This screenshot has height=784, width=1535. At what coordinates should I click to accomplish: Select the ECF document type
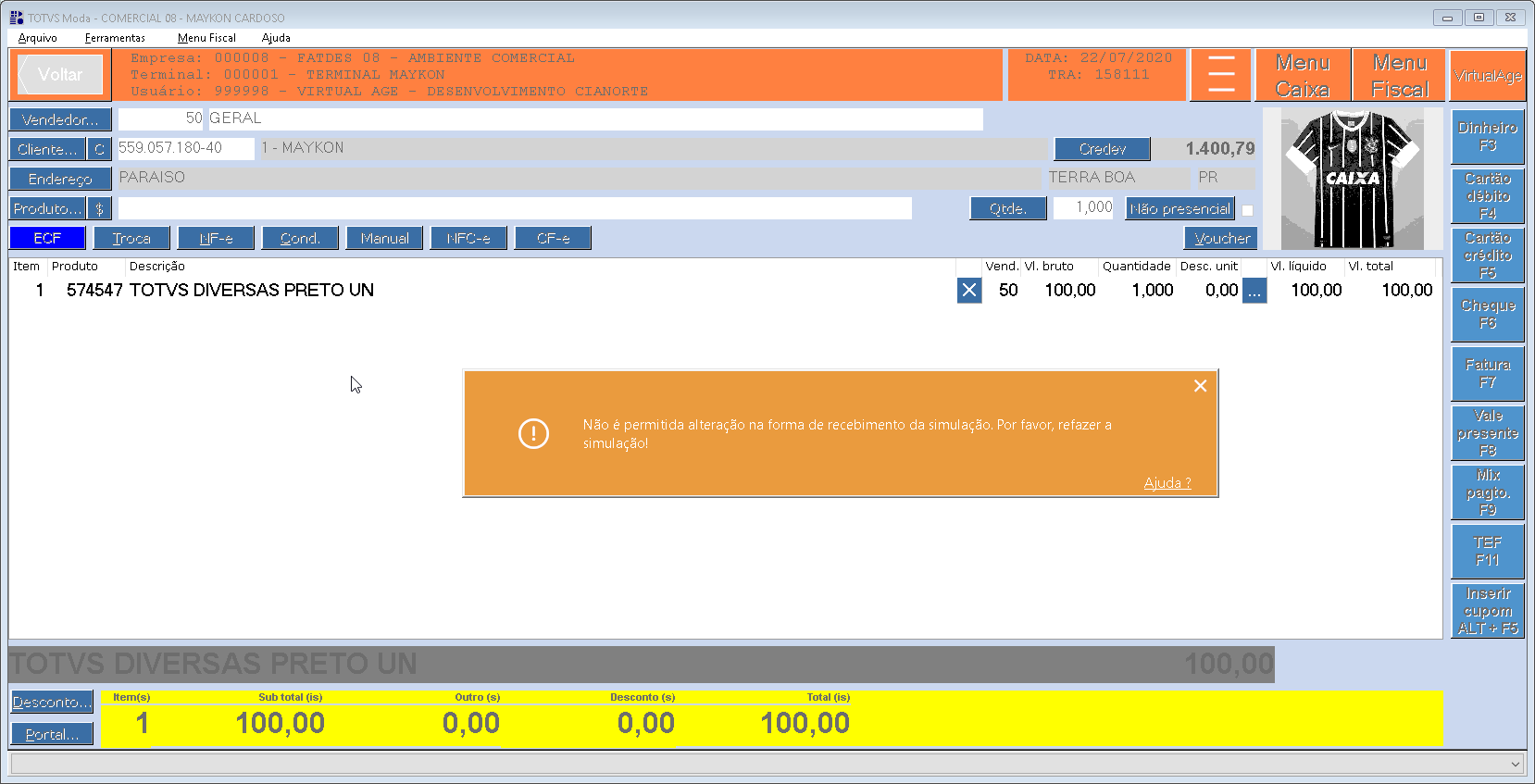tap(47, 238)
